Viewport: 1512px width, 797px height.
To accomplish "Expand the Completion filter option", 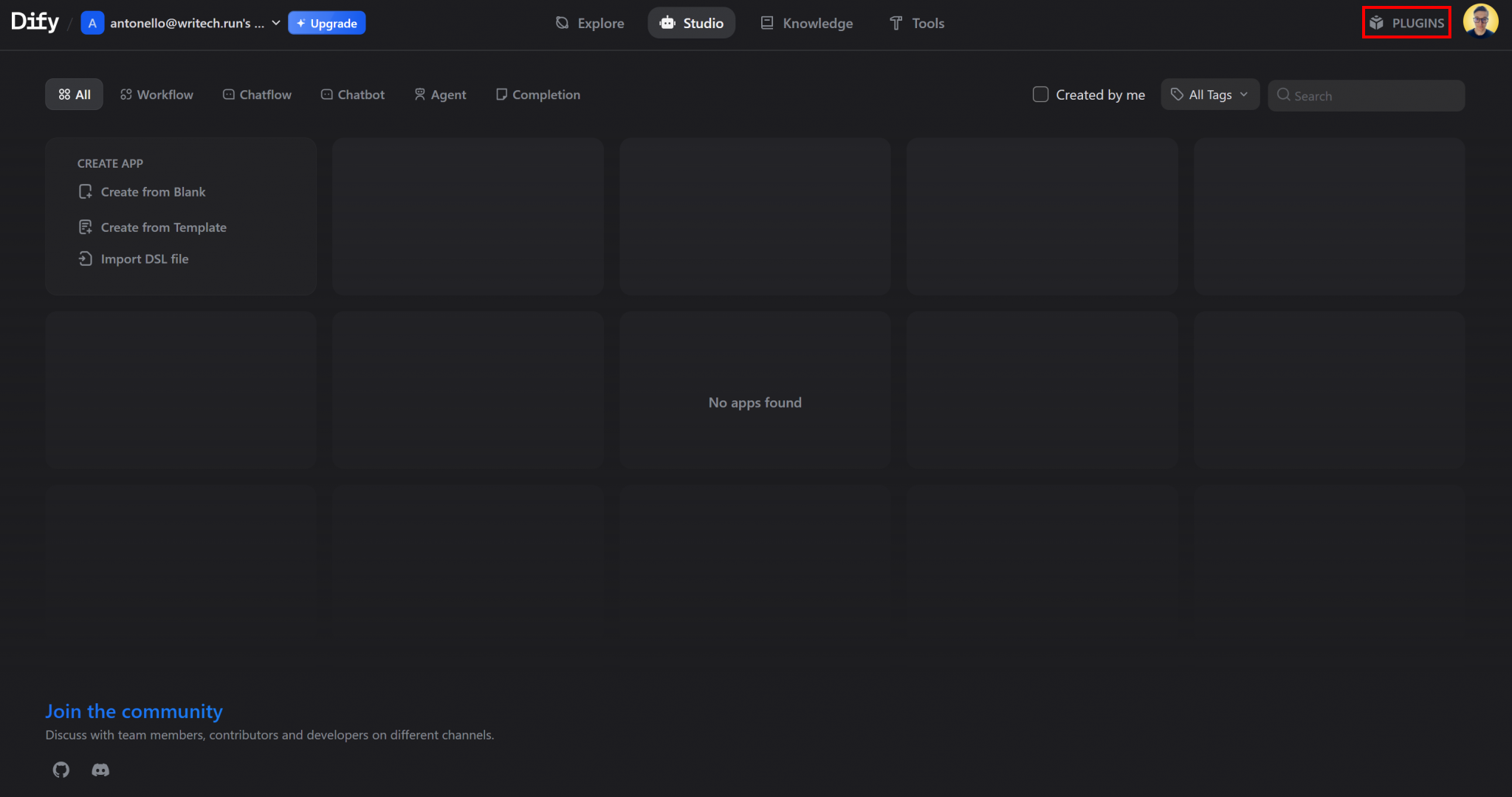I will [x=537, y=95].
